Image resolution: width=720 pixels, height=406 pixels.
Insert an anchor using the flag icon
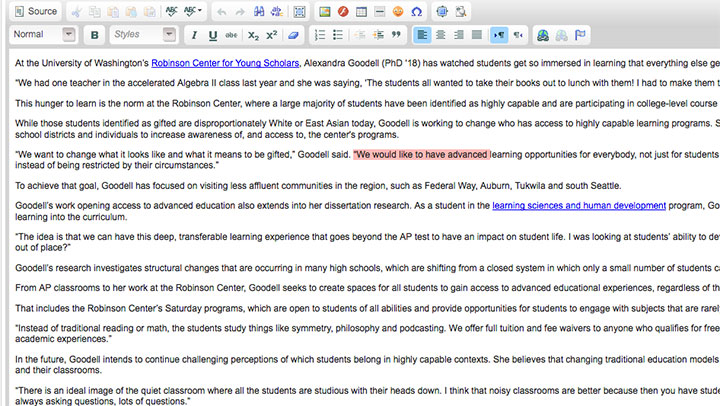click(581, 35)
